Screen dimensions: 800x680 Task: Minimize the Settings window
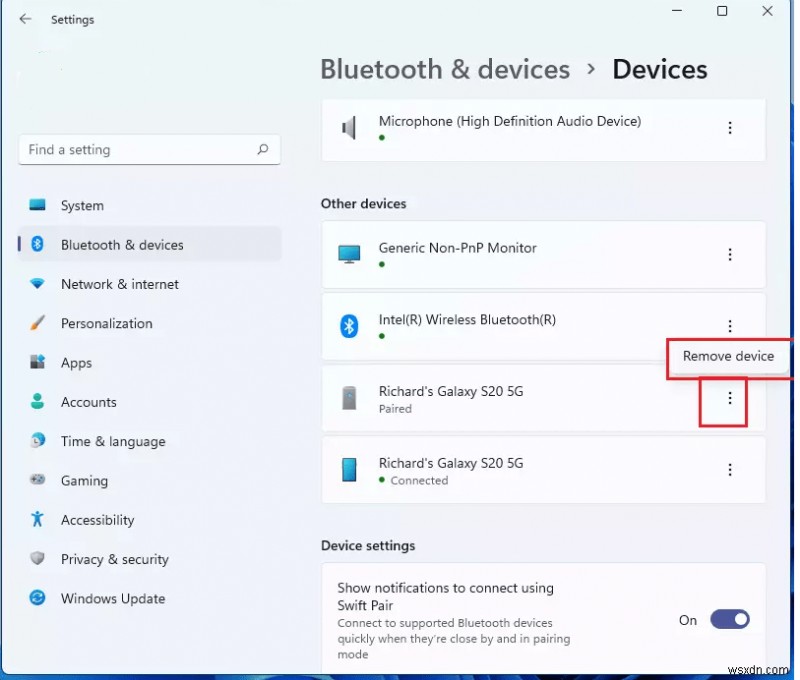point(677,11)
